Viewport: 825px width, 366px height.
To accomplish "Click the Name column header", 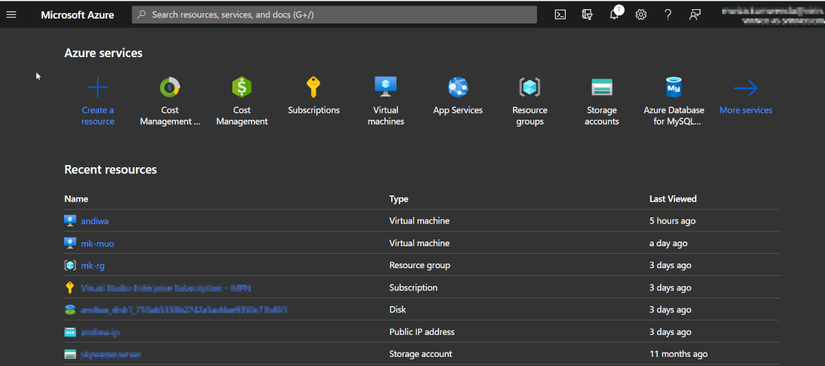I will pos(76,199).
